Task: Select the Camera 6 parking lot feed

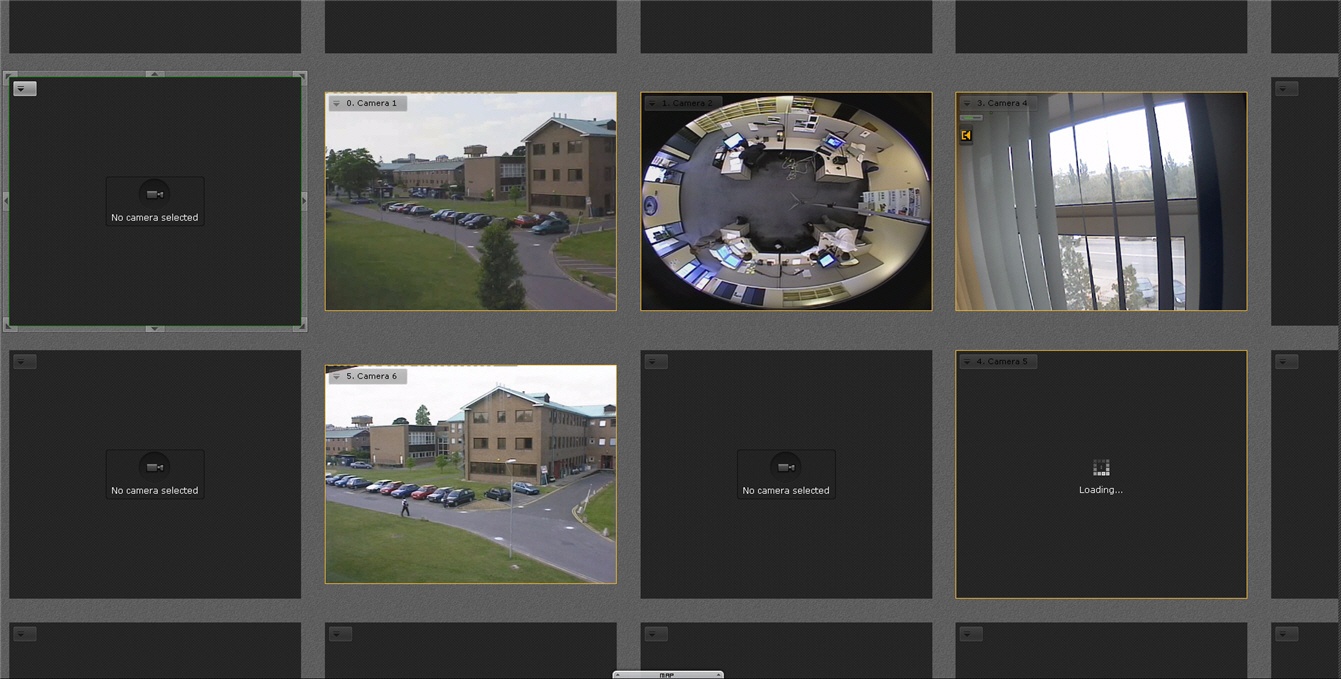Action: [470, 474]
